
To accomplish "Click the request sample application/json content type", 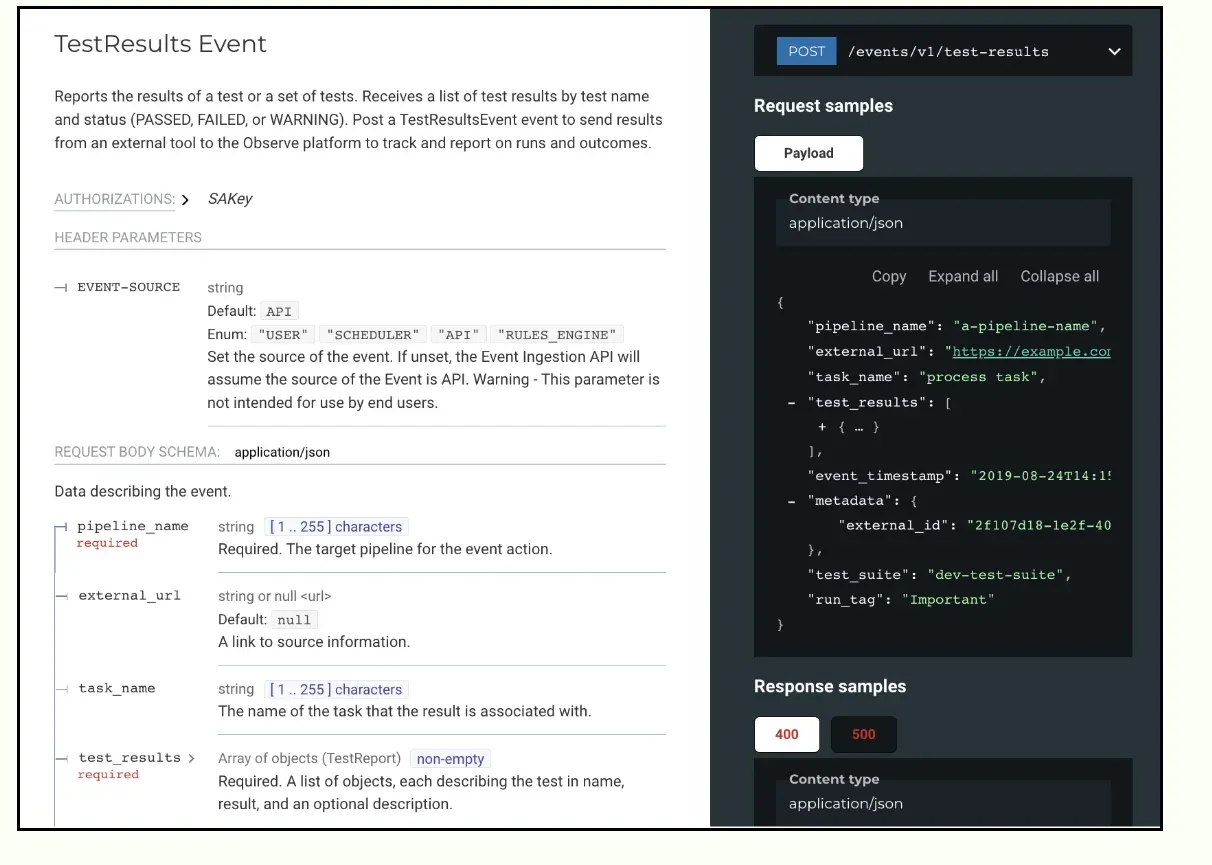I will 846,223.
